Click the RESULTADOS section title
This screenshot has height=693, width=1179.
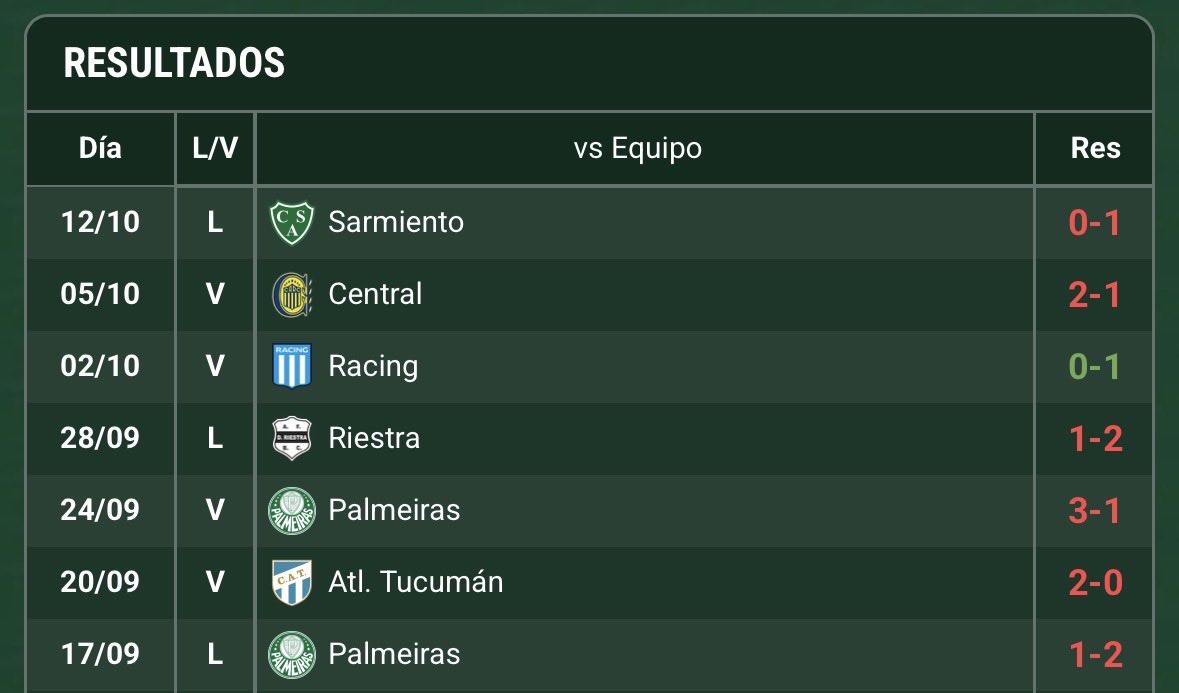click(174, 63)
